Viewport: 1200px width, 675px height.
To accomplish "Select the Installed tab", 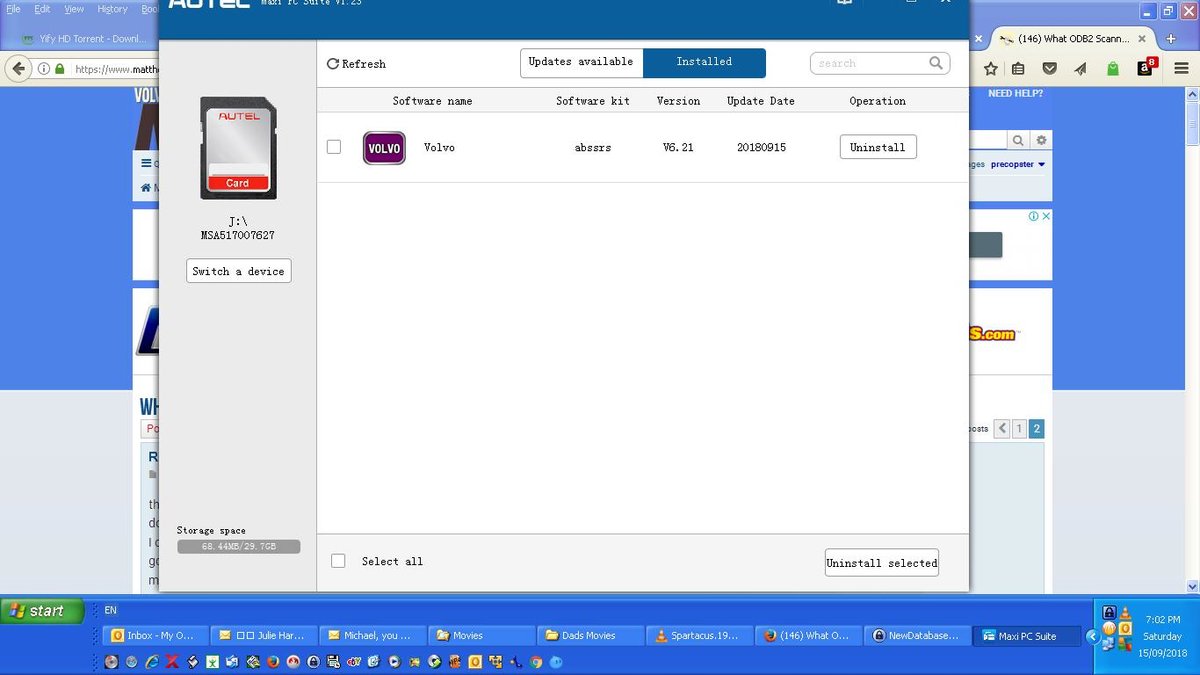I will coord(704,62).
